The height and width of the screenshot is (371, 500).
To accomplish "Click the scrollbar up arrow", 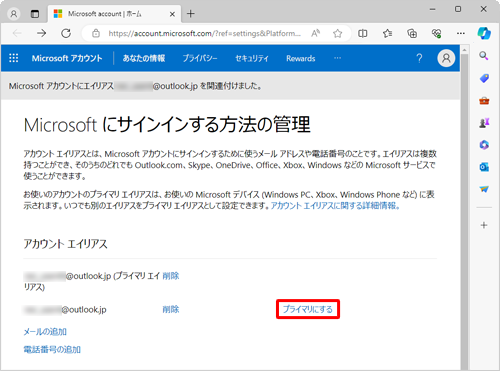I will tap(464, 50).
